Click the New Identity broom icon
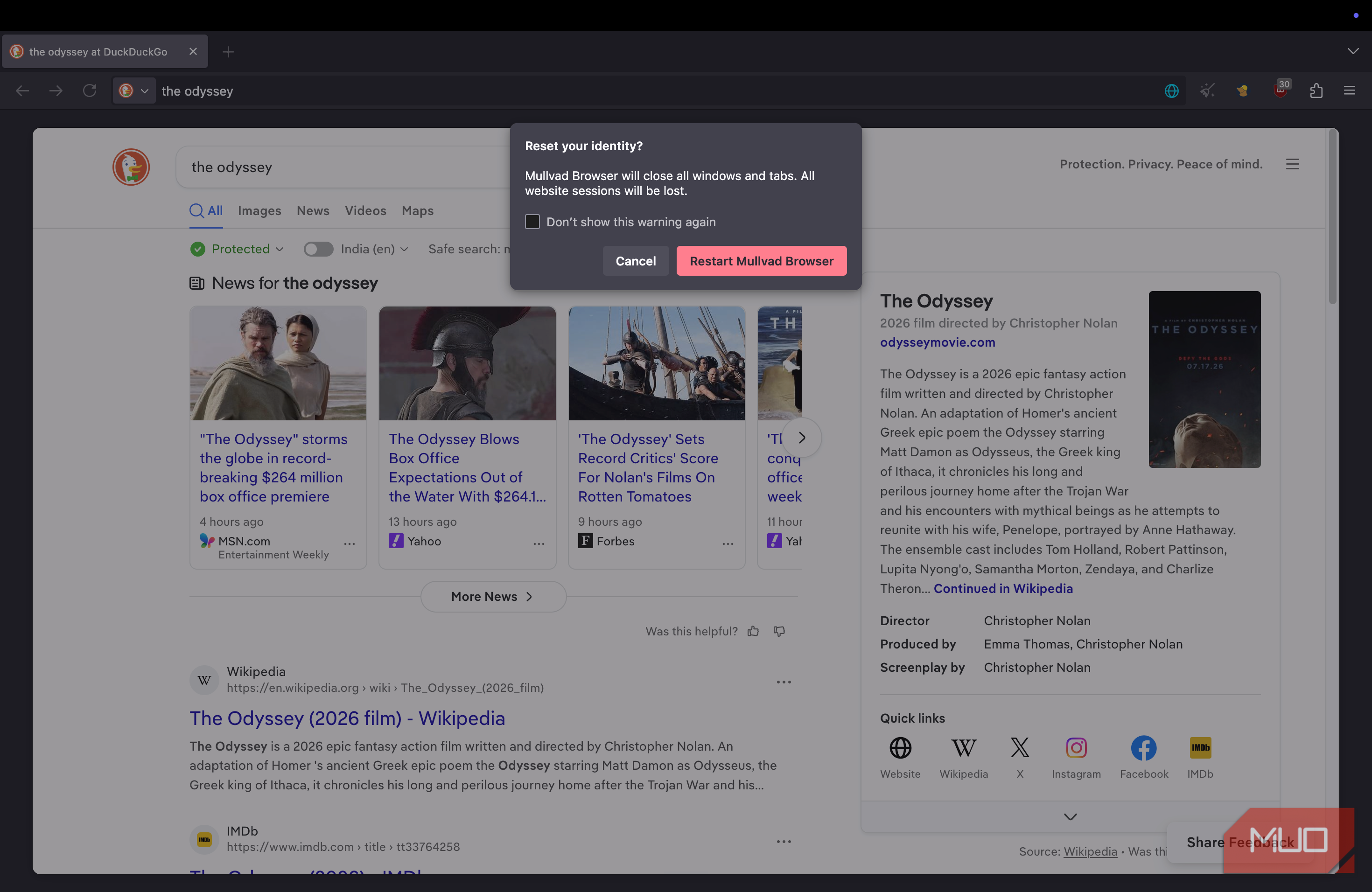The height and width of the screenshot is (892, 1372). click(1207, 91)
